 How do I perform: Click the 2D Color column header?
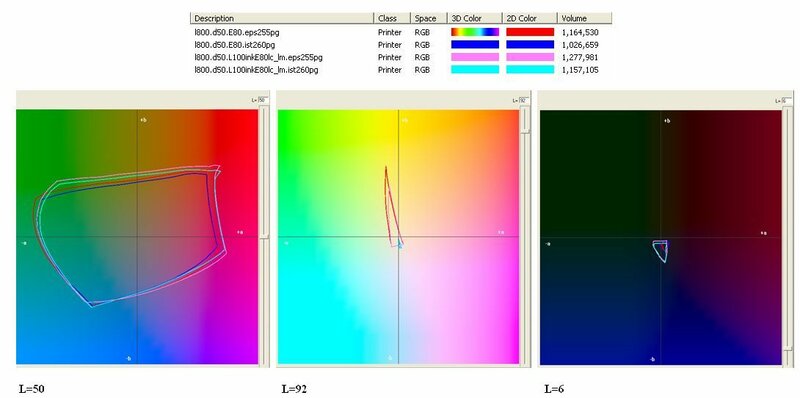coord(530,18)
